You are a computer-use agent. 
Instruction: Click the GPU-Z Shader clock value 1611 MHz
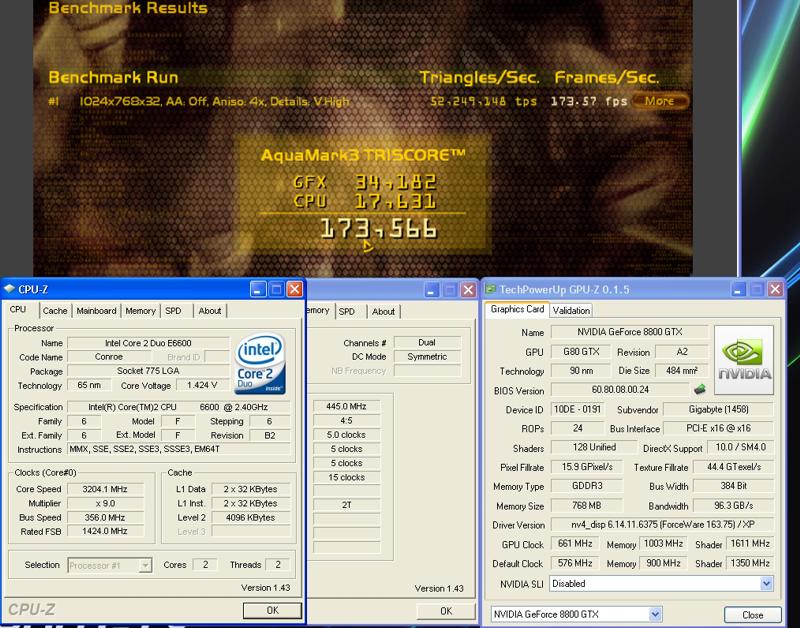[749, 544]
